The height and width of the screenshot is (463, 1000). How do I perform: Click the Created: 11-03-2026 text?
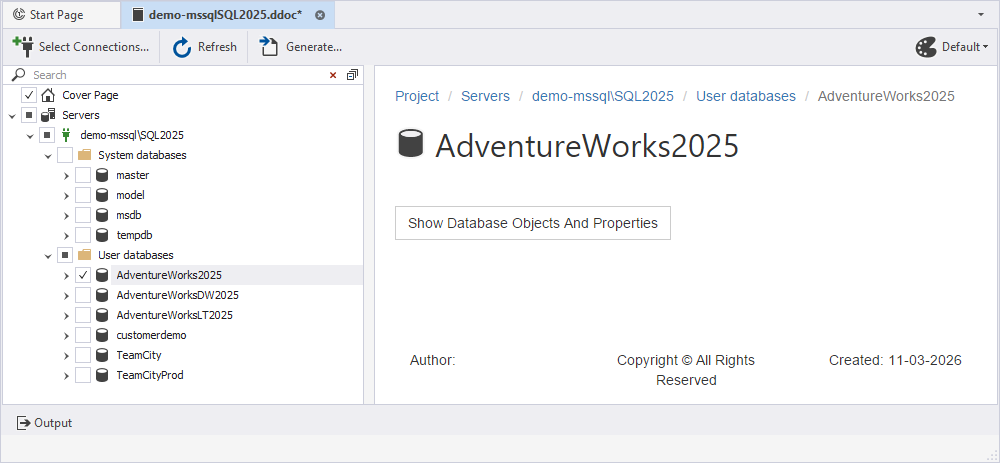pyautogui.click(x=895, y=360)
